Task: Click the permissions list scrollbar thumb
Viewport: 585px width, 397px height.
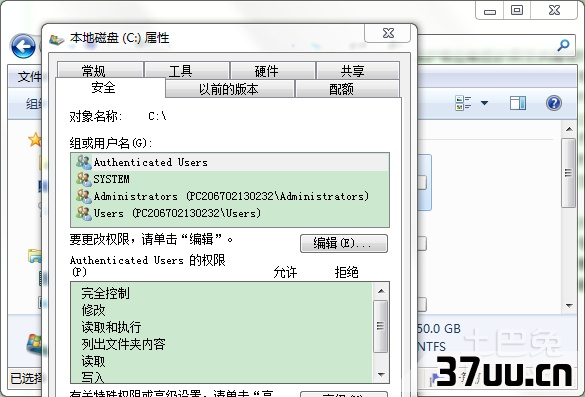Action: 381,326
